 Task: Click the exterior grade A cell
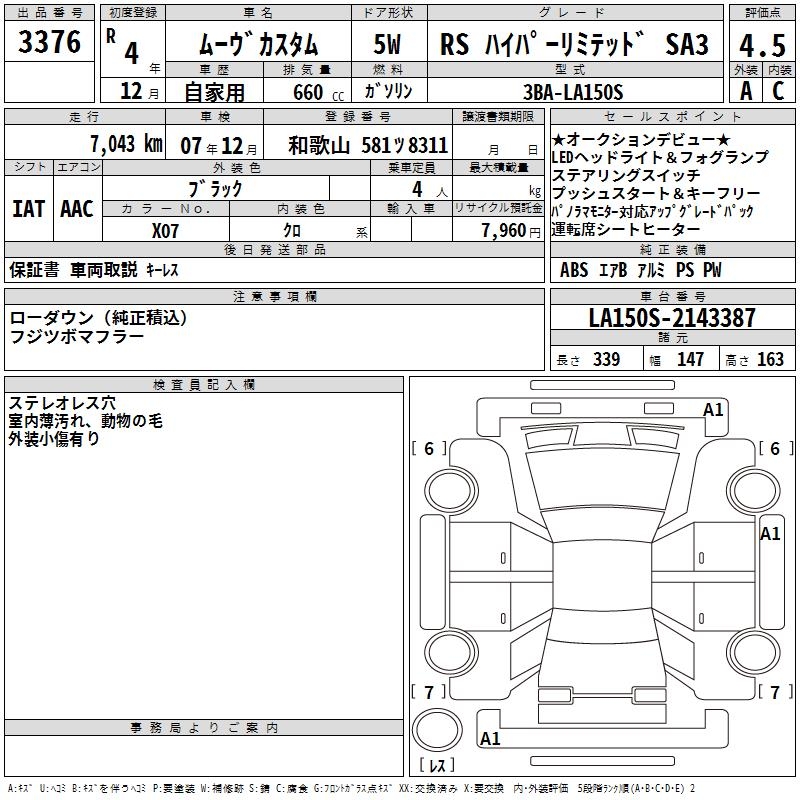[745, 90]
